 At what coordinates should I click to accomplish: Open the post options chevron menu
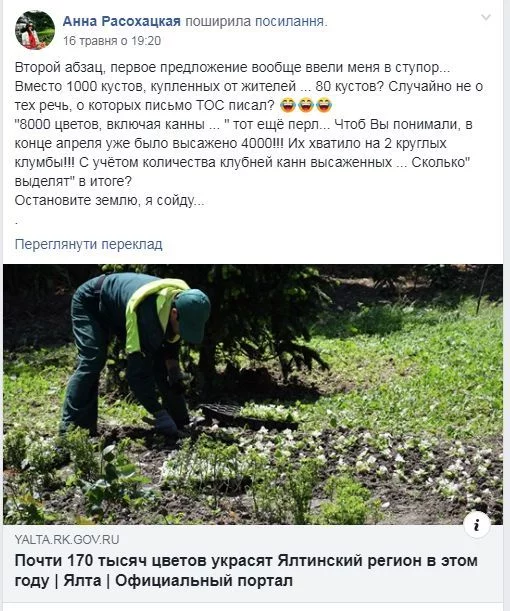point(486,17)
